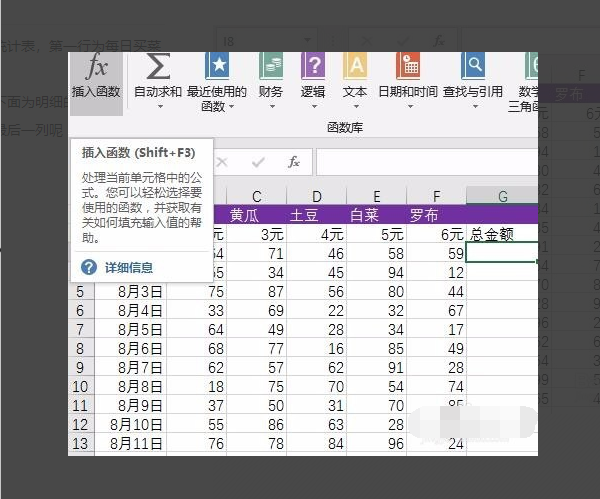Click the X cancel icon in formula bar
This screenshot has height=499, width=600.
coord(222,161)
